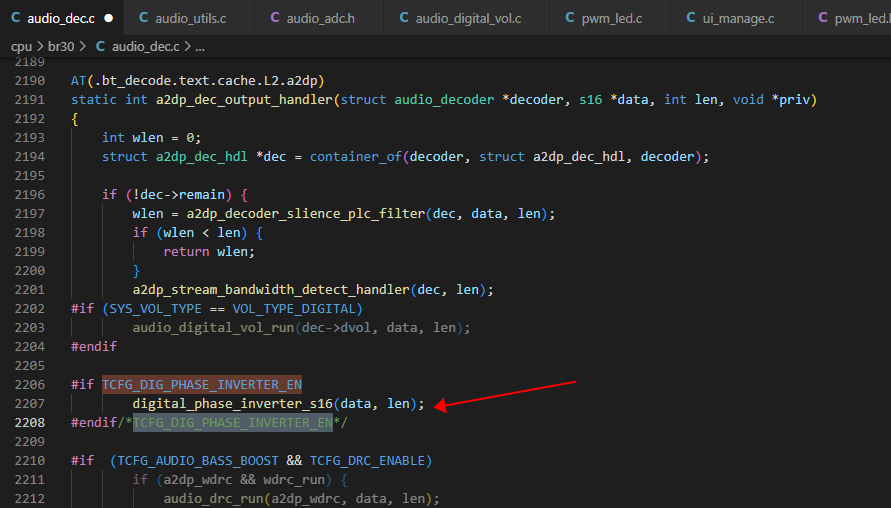Open the audio_adc.h tab
The height and width of the screenshot is (508, 891).
(x=320, y=18)
